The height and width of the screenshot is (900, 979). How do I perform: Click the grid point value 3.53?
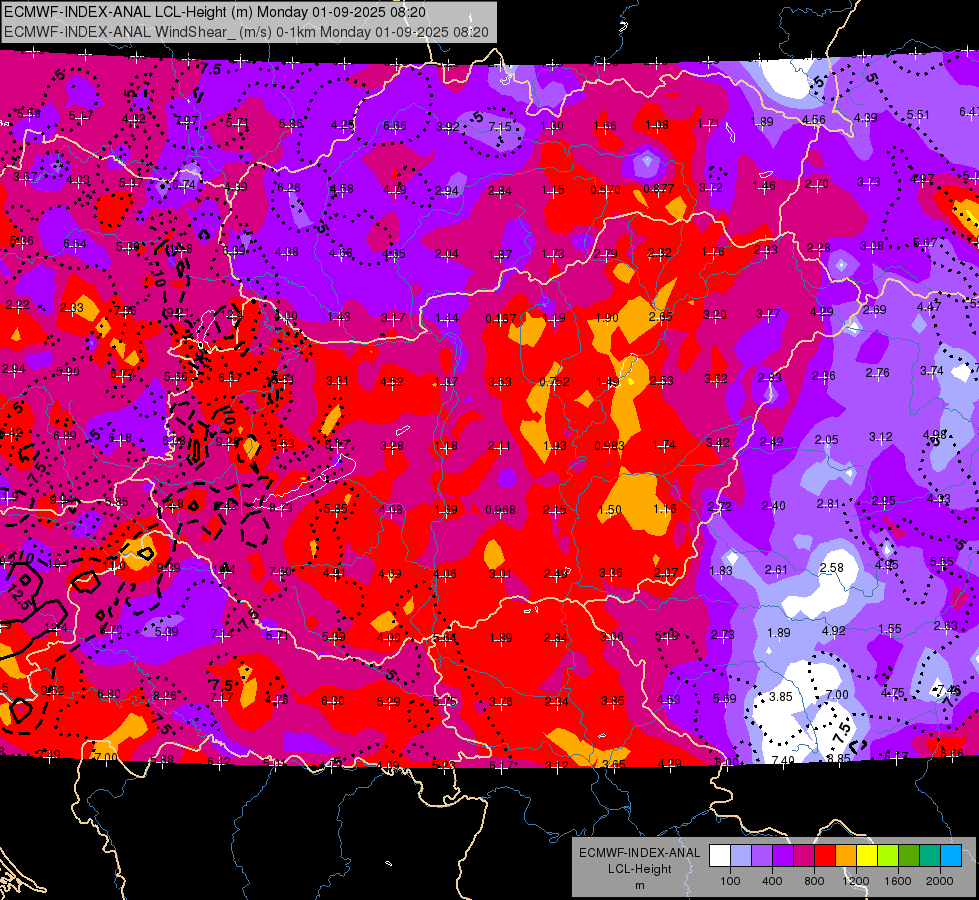coord(499,381)
